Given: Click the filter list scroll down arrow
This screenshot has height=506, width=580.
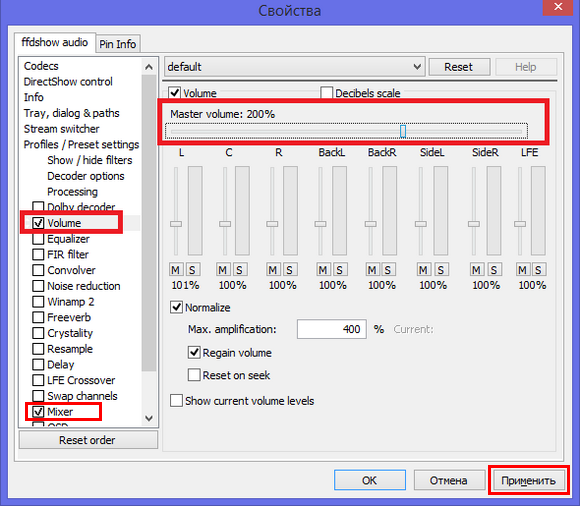Looking at the screenshot, I should coord(149,418).
